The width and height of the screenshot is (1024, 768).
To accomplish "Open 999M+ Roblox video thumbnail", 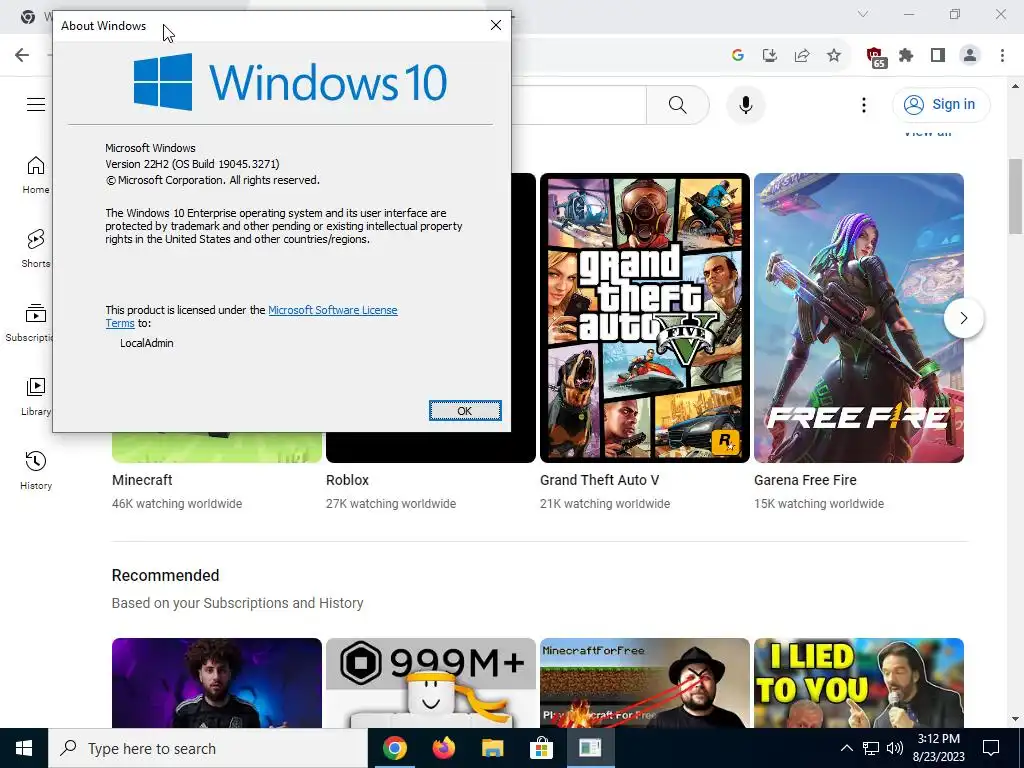I will point(431,683).
